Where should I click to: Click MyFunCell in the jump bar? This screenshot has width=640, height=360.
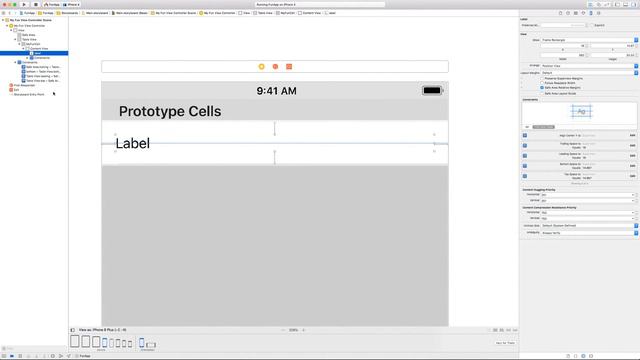(x=285, y=13)
